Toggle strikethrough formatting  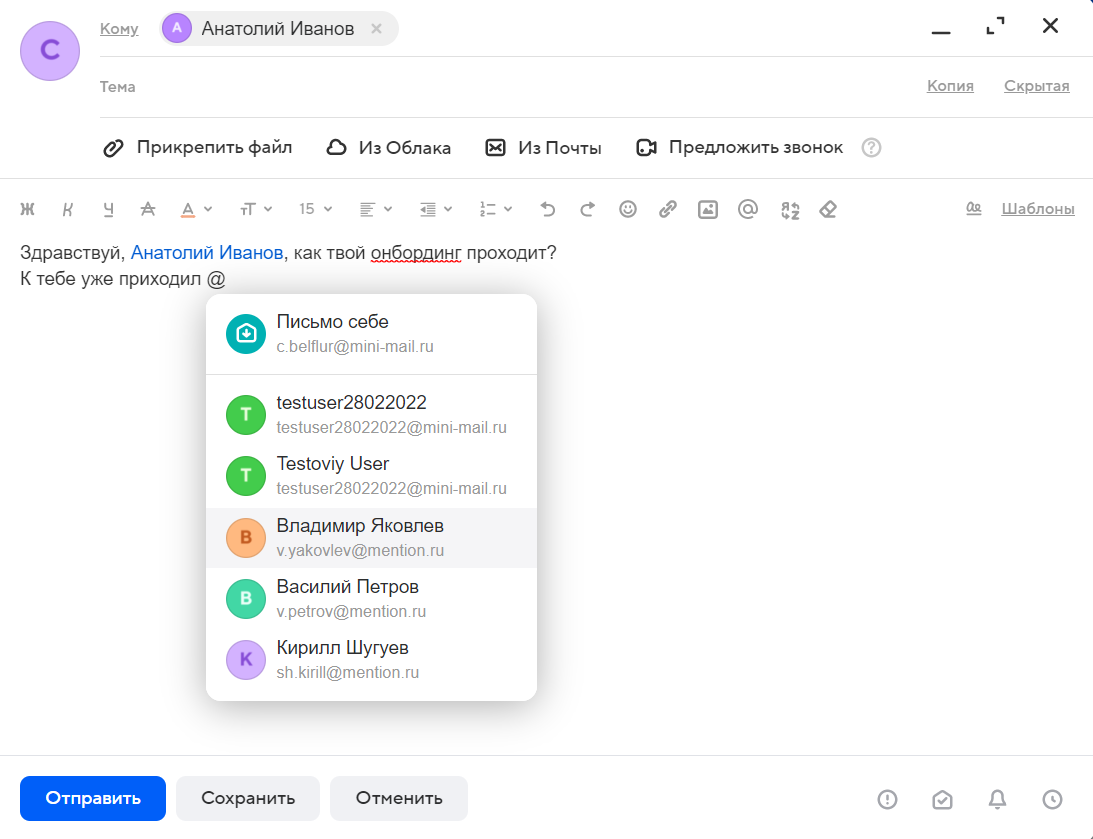pyautogui.click(x=147, y=209)
